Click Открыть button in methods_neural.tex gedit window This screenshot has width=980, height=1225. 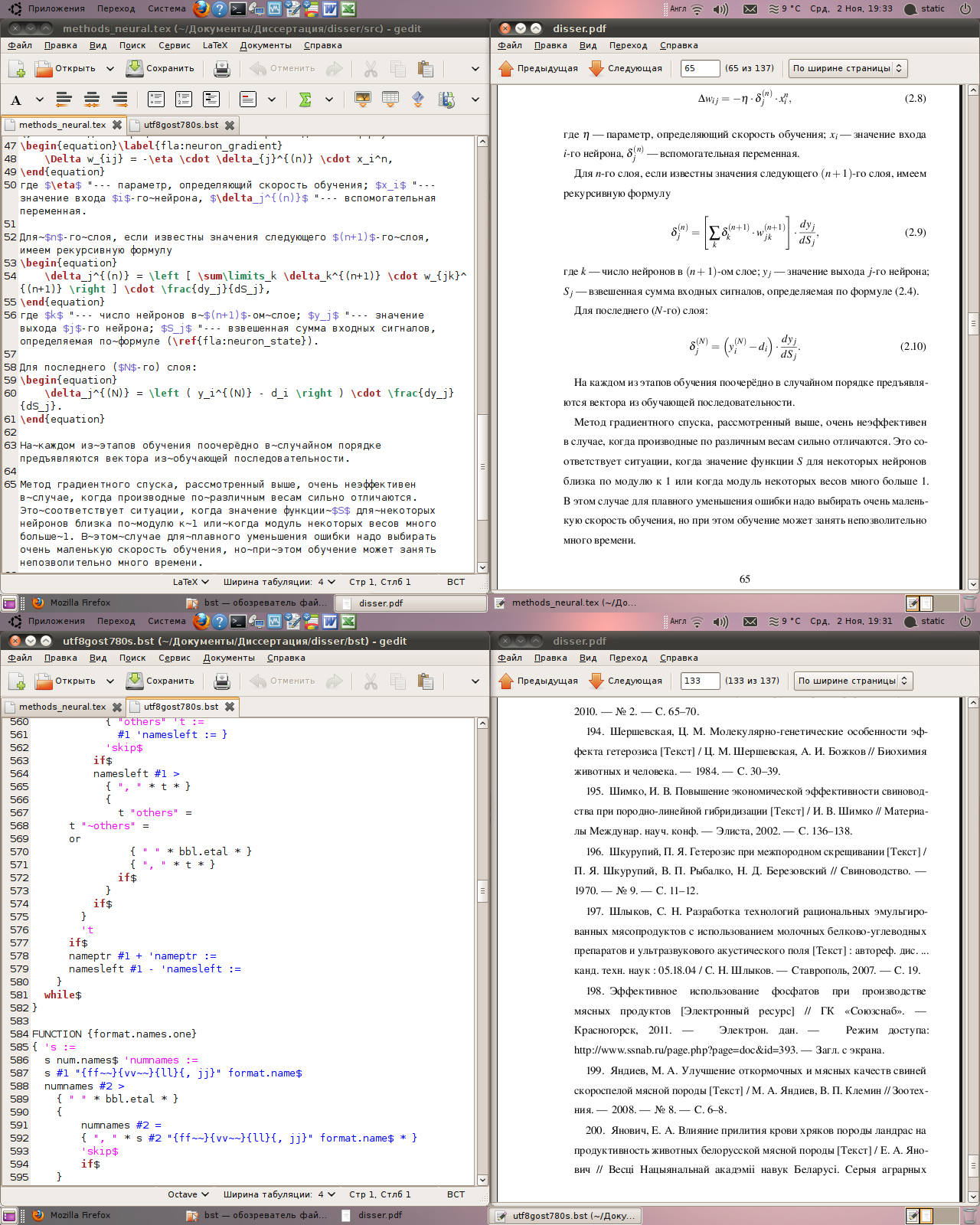[66, 68]
